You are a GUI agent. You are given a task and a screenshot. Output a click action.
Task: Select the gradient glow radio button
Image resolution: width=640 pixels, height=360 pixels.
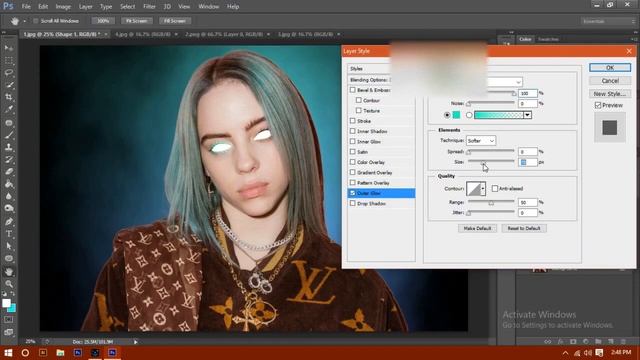click(x=469, y=115)
